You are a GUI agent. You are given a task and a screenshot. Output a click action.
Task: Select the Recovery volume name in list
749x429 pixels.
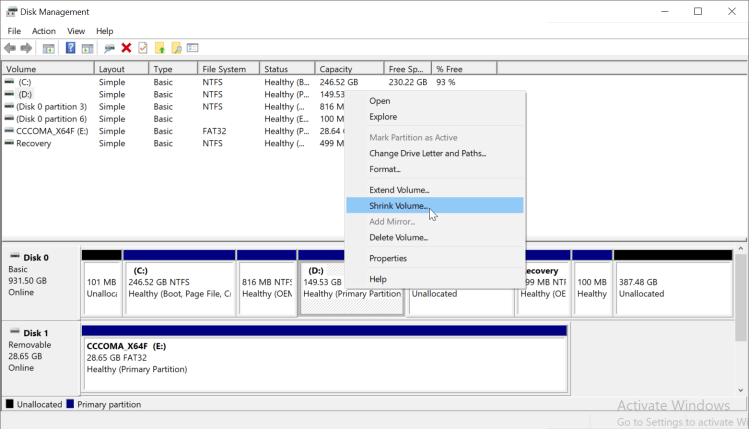click(33, 143)
